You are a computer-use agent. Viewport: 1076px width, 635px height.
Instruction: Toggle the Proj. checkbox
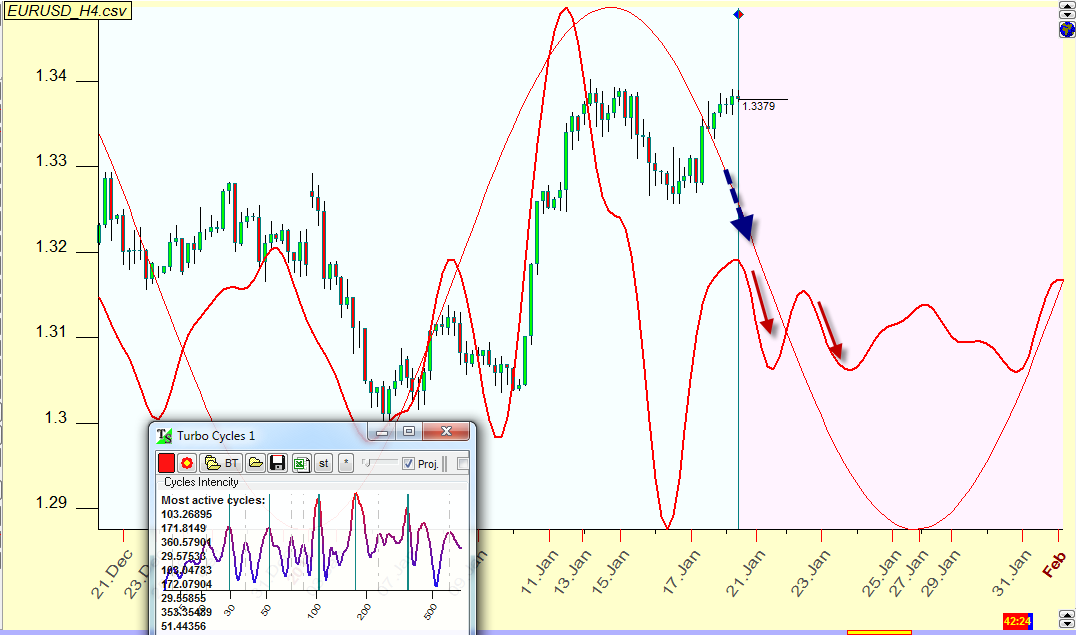coord(408,463)
